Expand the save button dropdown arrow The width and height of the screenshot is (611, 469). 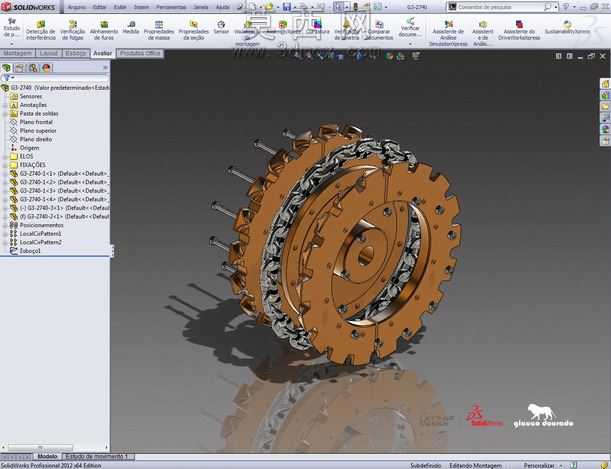(295, 7)
